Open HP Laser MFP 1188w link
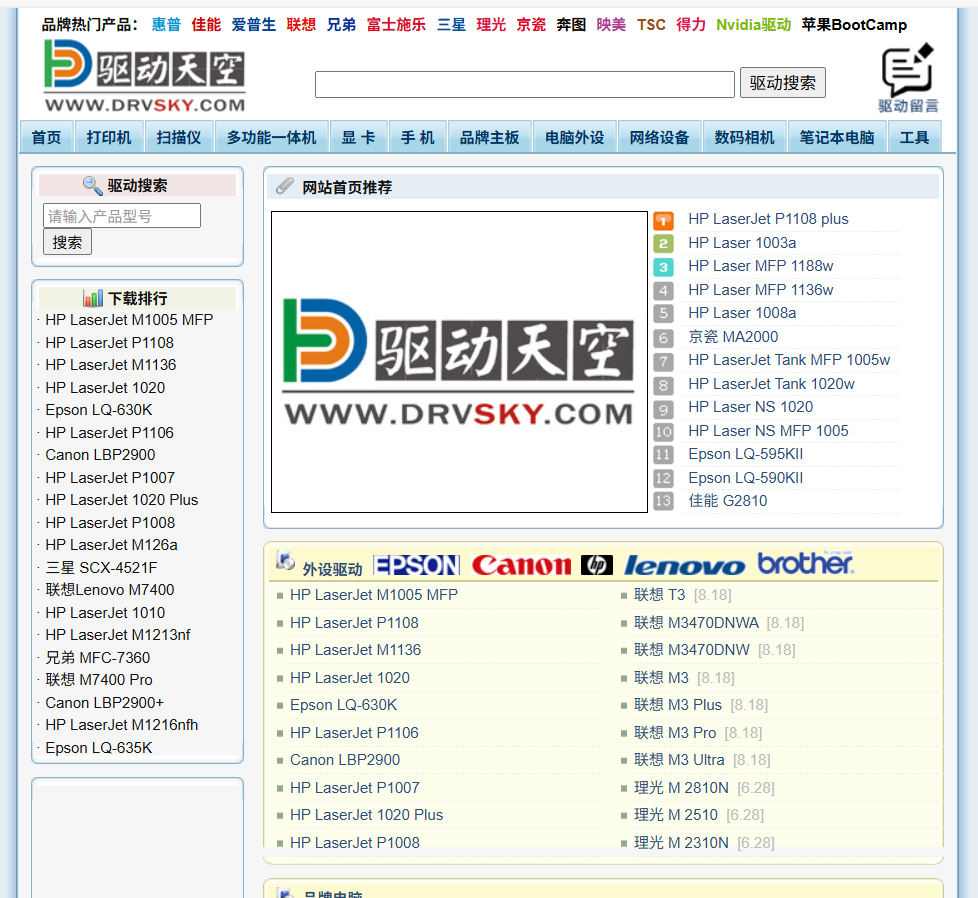Viewport: 978px width, 898px height. (760, 266)
